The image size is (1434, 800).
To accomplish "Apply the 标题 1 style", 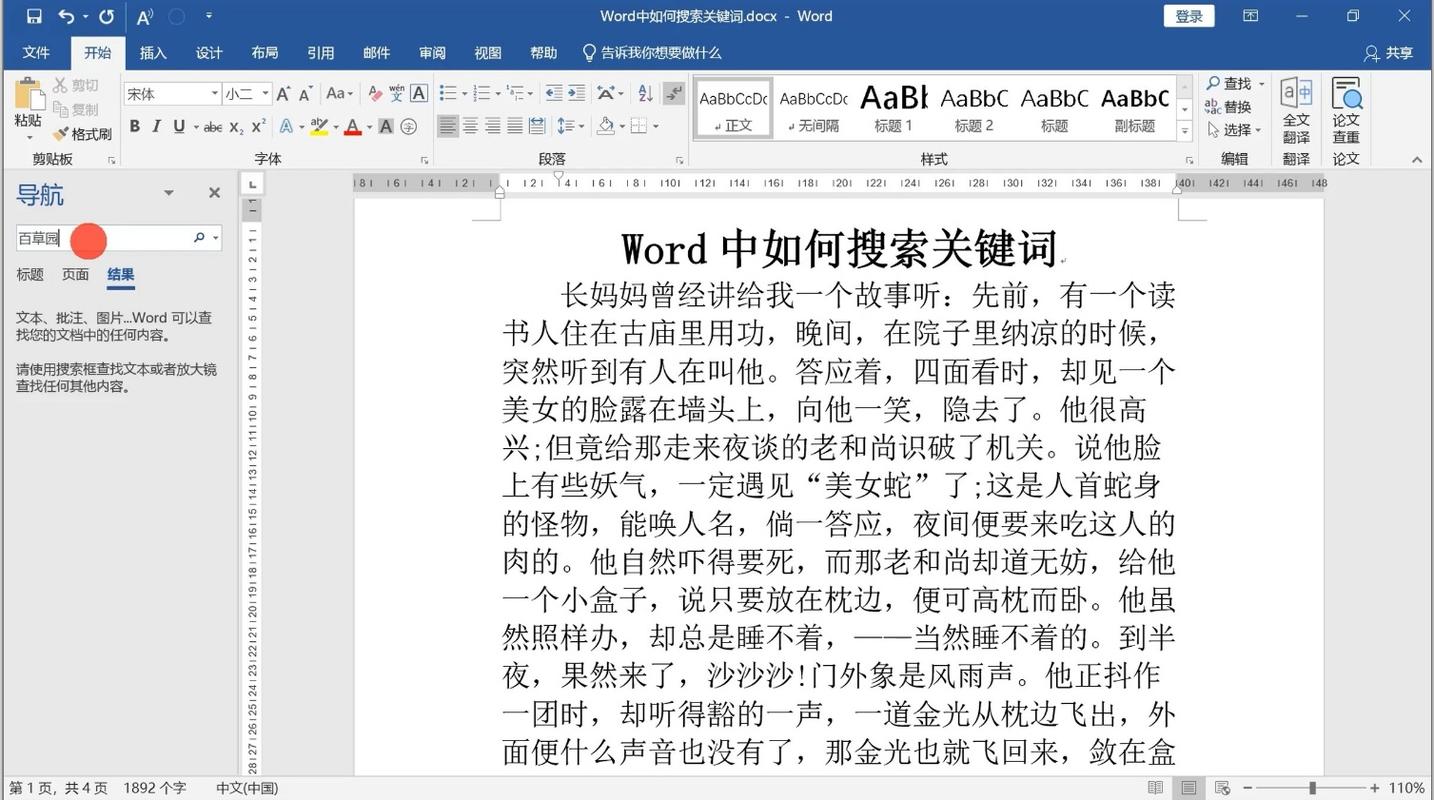I will 893,107.
